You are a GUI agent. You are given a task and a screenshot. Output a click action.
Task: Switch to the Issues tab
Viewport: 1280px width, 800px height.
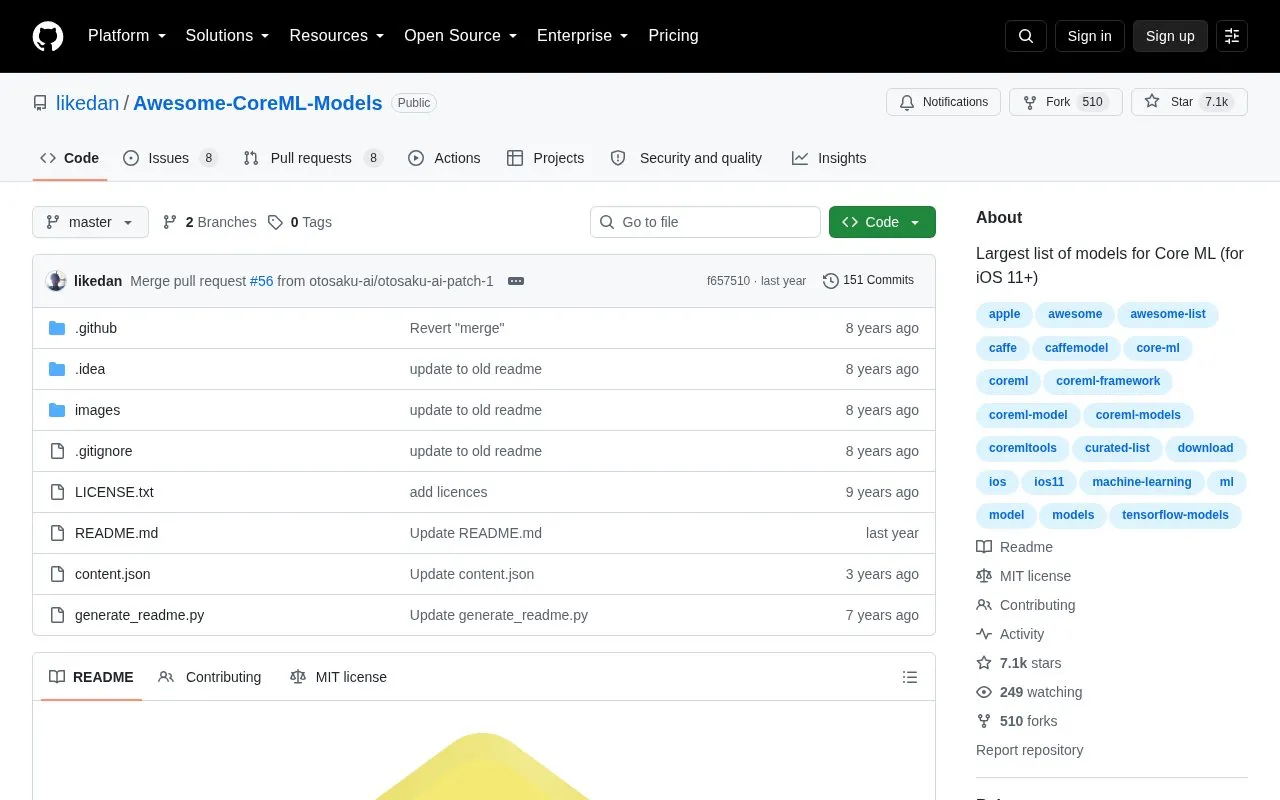(x=170, y=158)
